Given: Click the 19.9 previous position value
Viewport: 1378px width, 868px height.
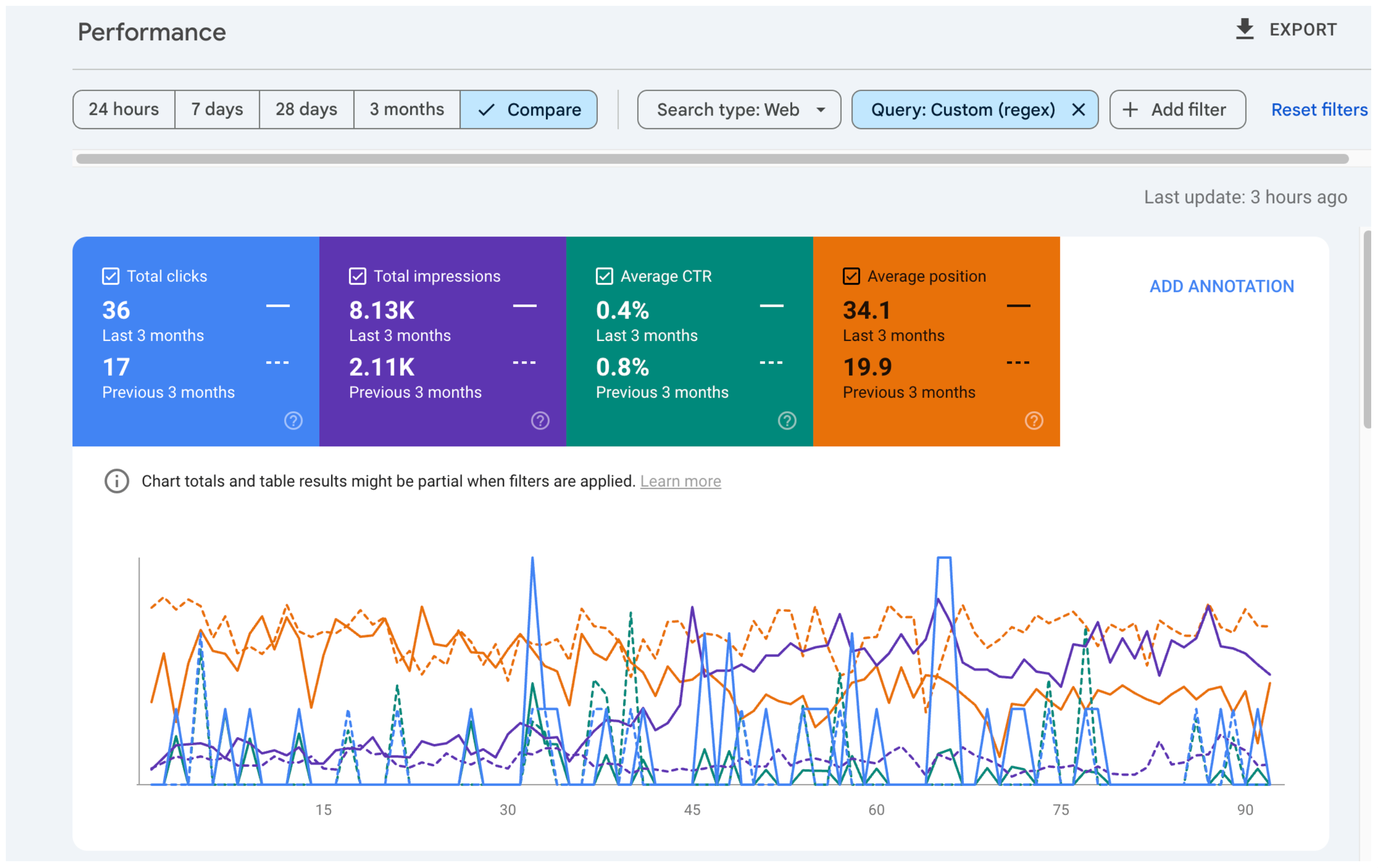Looking at the screenshot, I should point(867,367).
